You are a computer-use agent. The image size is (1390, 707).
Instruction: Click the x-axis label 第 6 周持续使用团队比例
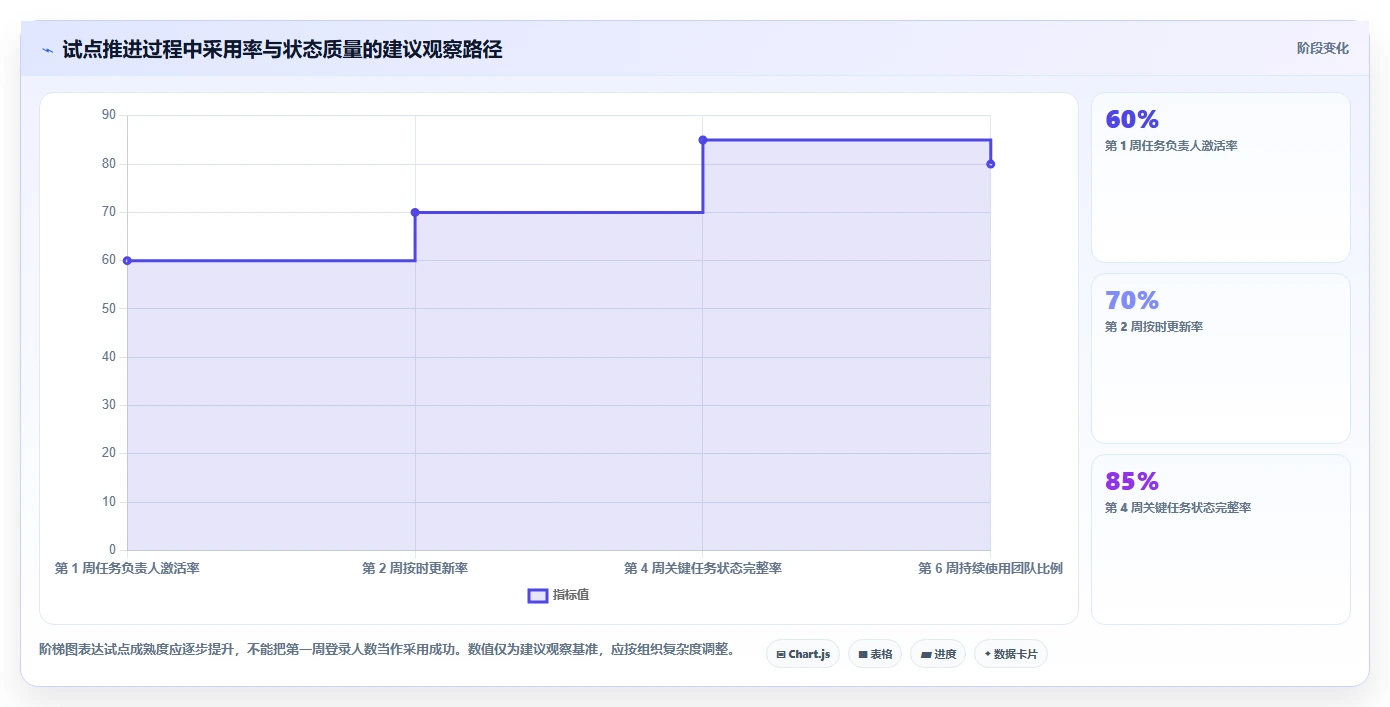[990, 568]
